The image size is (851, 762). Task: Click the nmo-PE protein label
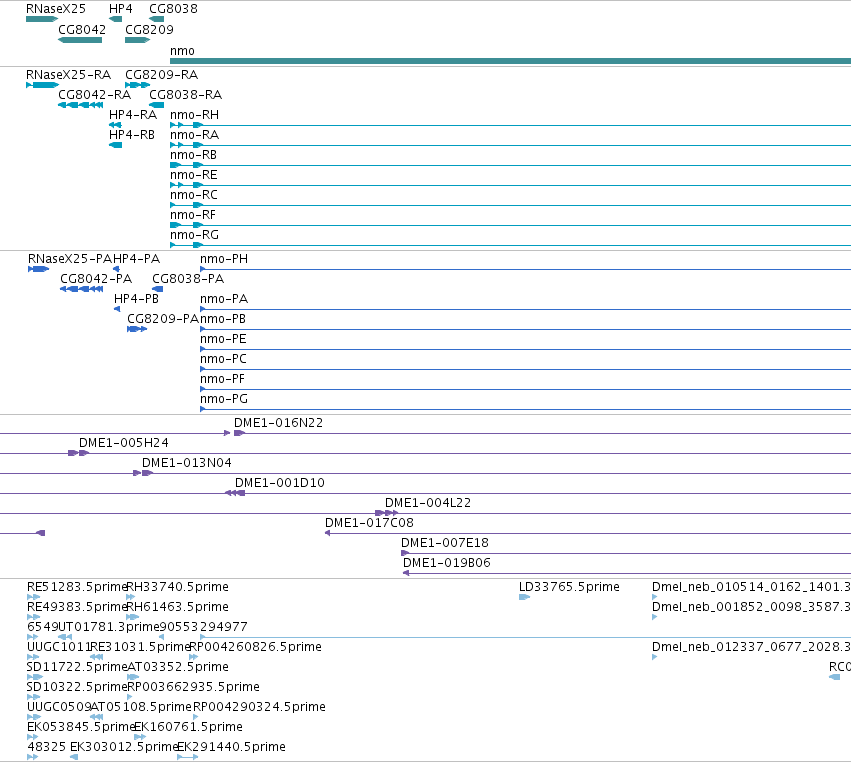pyautogui.click(x=223, y=339)
